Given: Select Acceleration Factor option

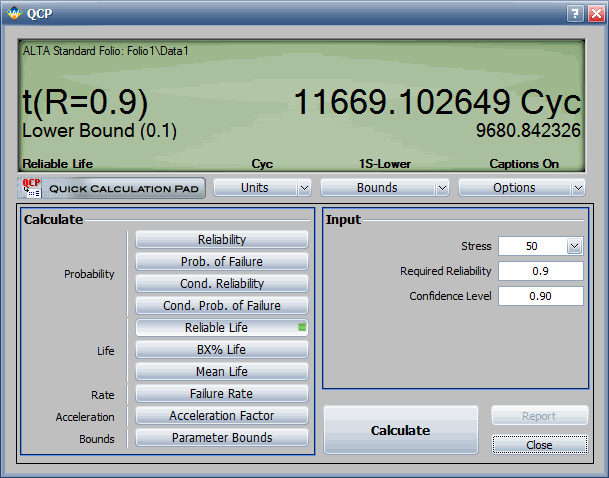Looking at the screenshot, I should (x=221, y=416).
